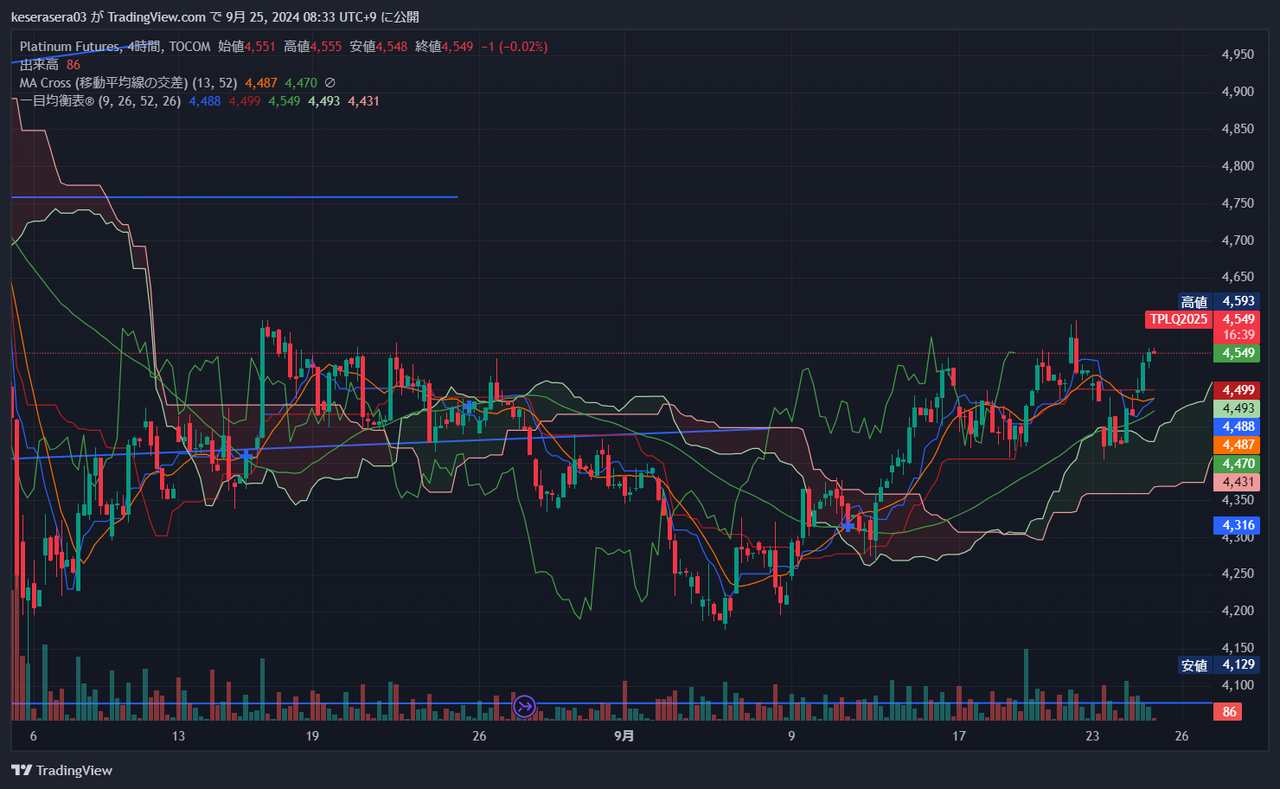Select the 終値 4,549 close value in legend
1280x789 pixels.
pyautogui.click(x=444, y=46)
